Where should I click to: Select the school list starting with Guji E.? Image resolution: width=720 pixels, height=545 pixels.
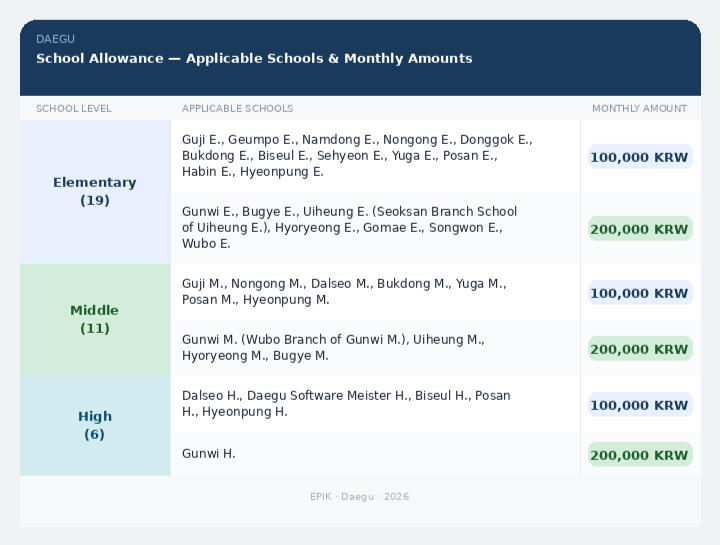357,156
